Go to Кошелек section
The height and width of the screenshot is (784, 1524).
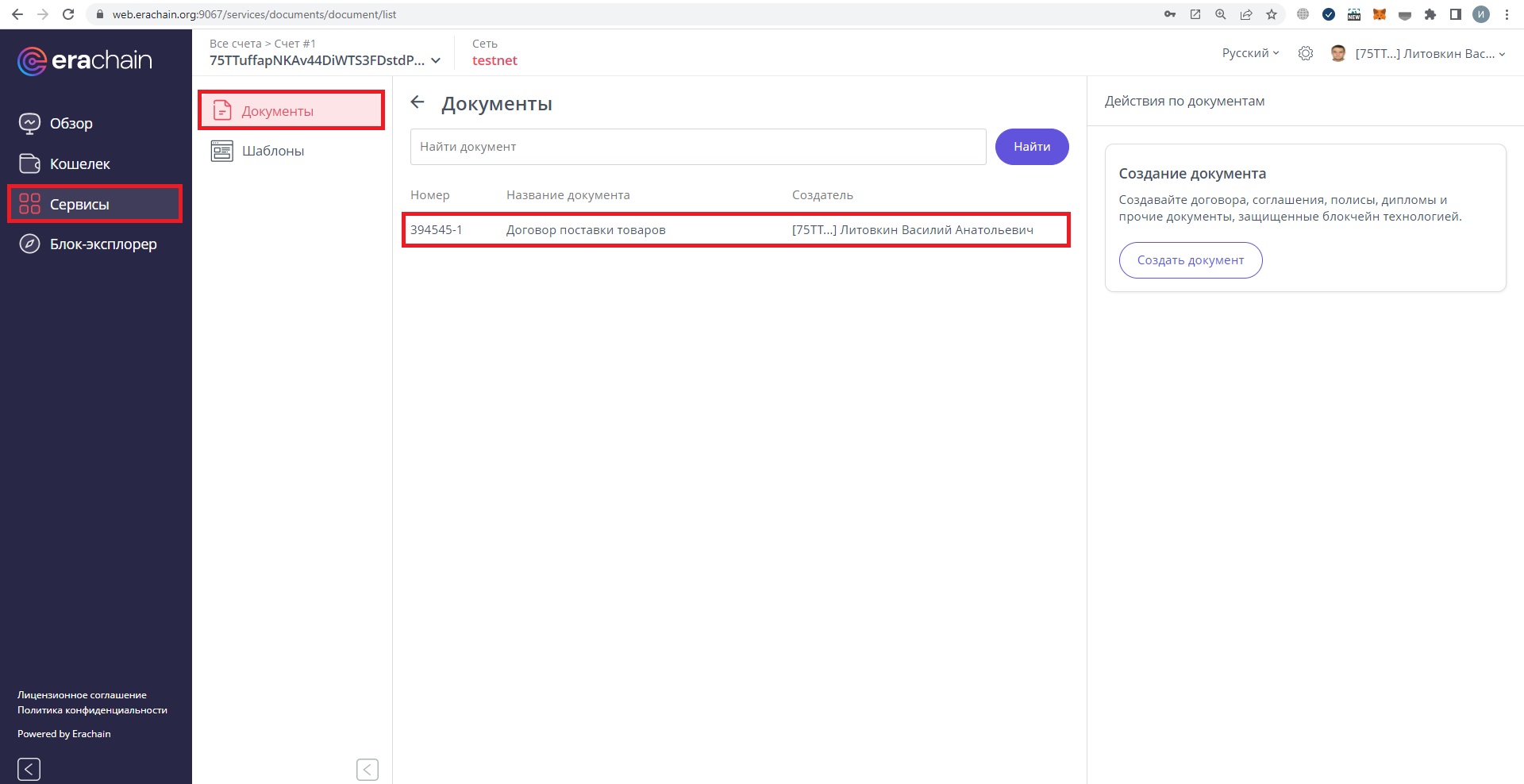tap(79, 164)
